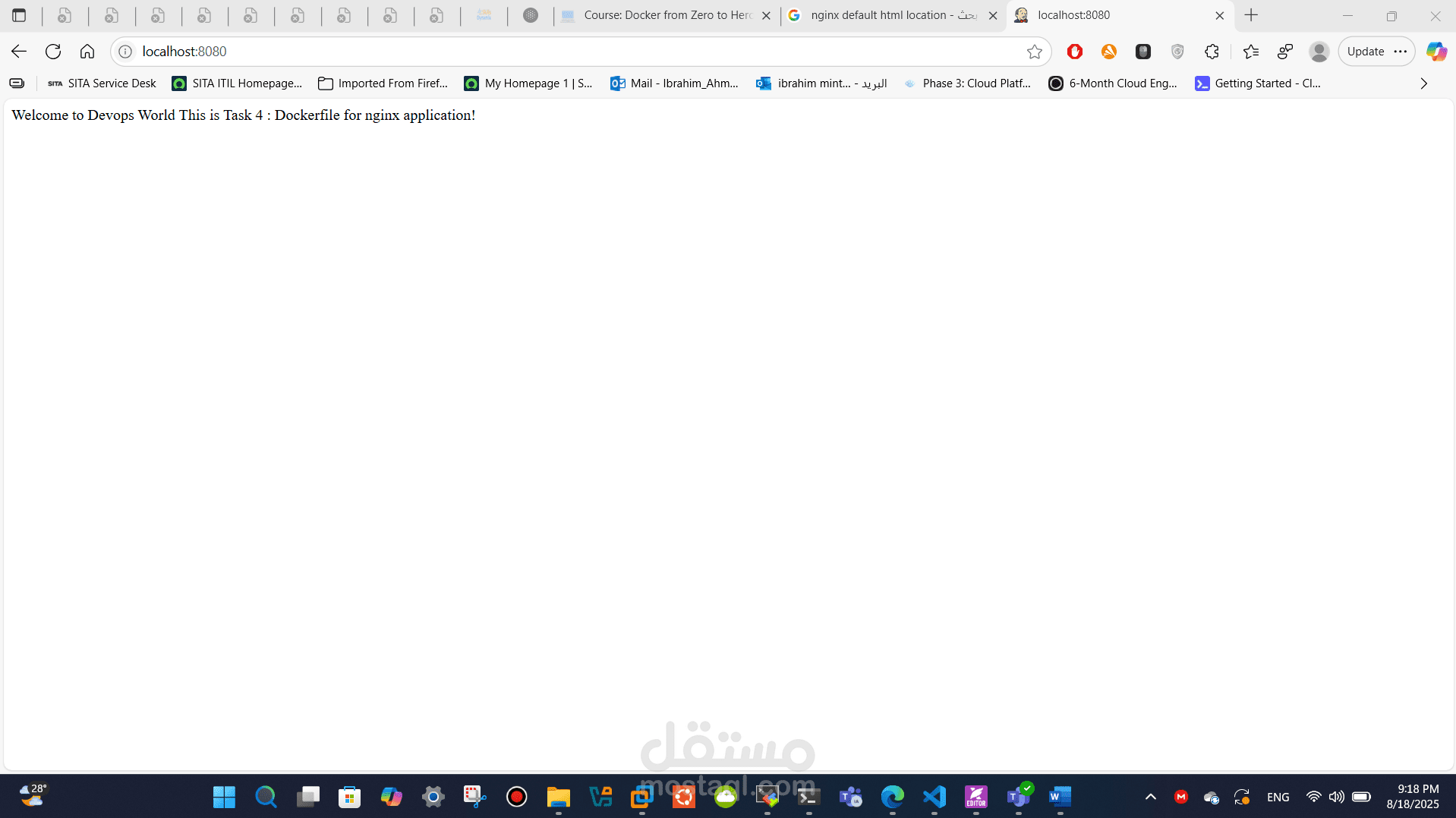Open Visual Studio Code from the taskbar
Viewport: 1456px width, 818px height.
point(934,797)
